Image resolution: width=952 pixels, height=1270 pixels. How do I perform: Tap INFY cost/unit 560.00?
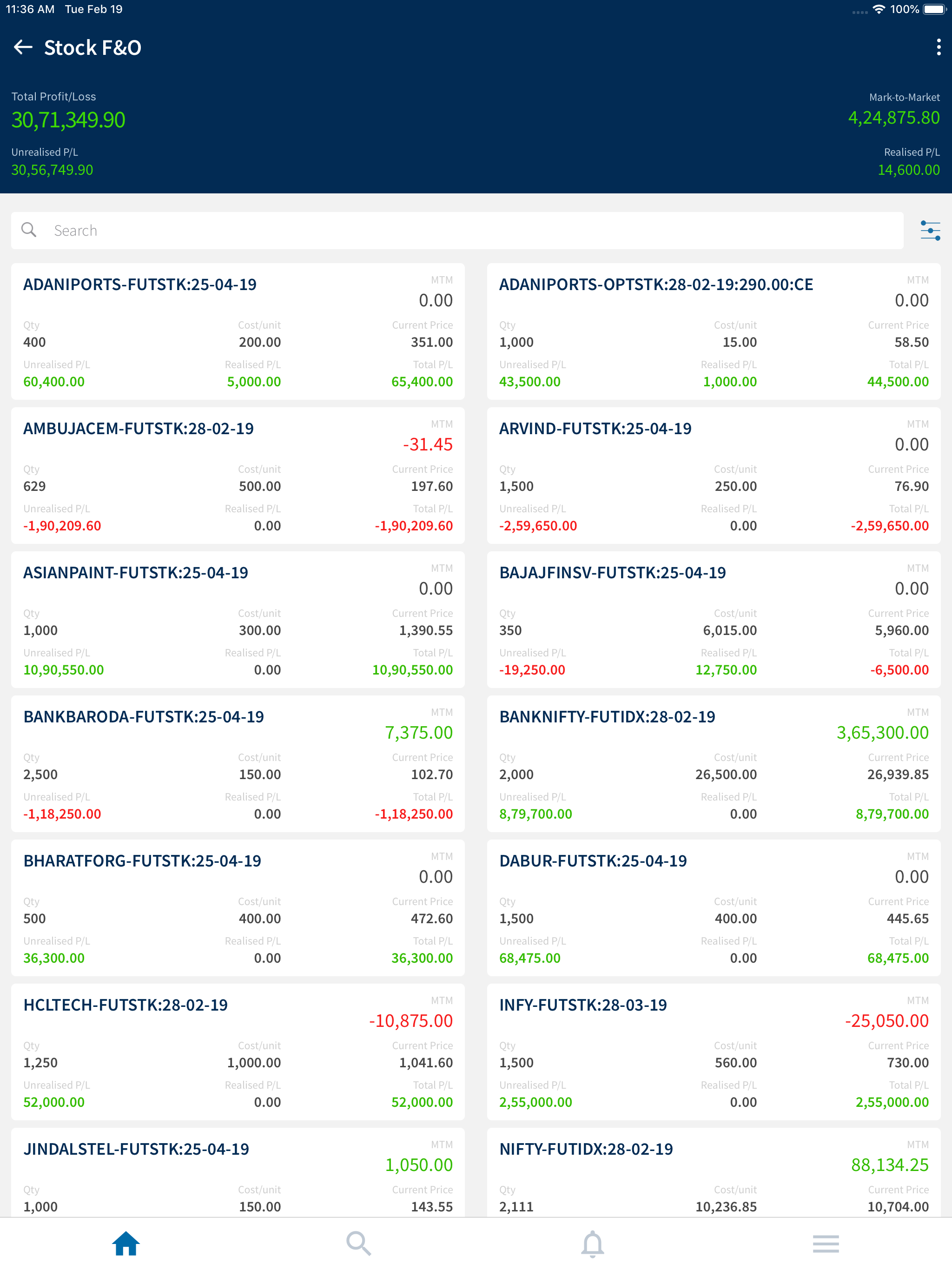(735, 1063)
